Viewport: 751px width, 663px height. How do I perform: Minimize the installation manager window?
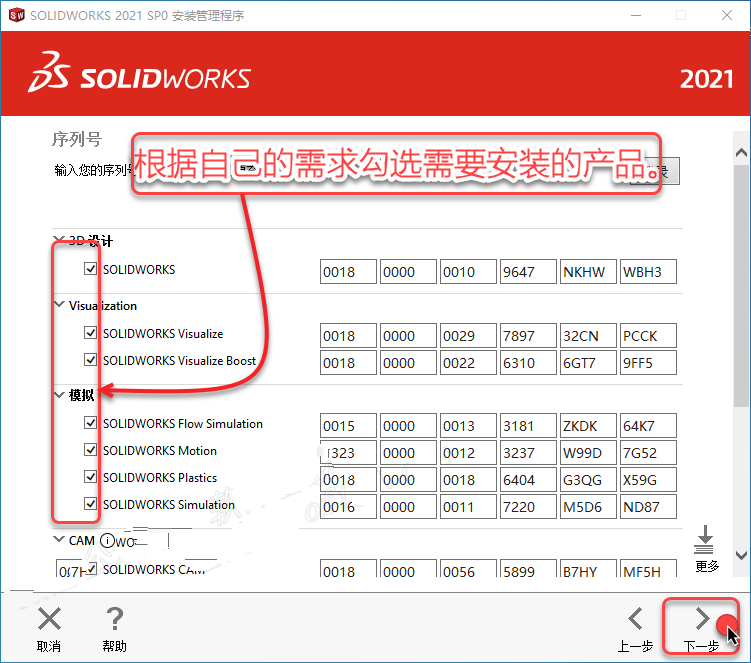636,15
